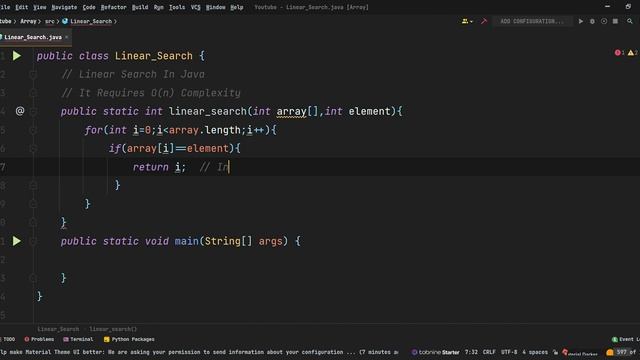
Task: Run the main method from the gutter arrow
Action: pos(17,241)
